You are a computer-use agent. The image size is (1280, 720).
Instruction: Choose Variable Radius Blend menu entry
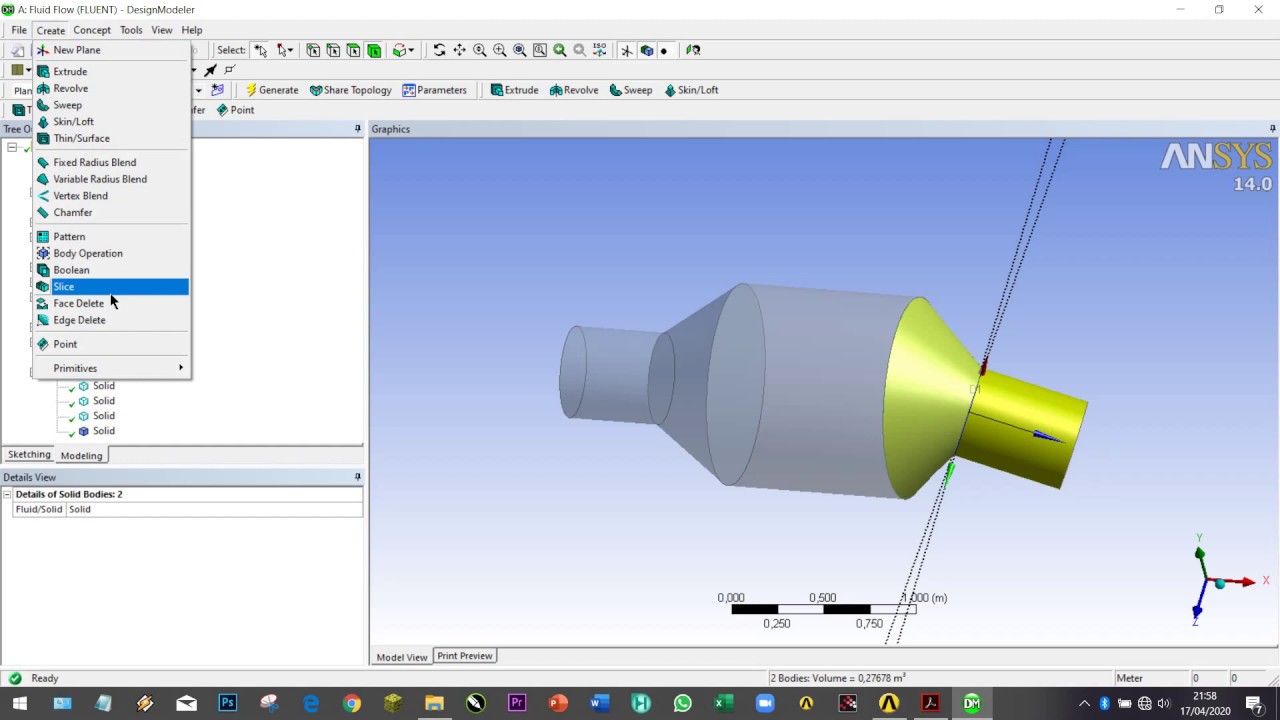tap(112, 179)
